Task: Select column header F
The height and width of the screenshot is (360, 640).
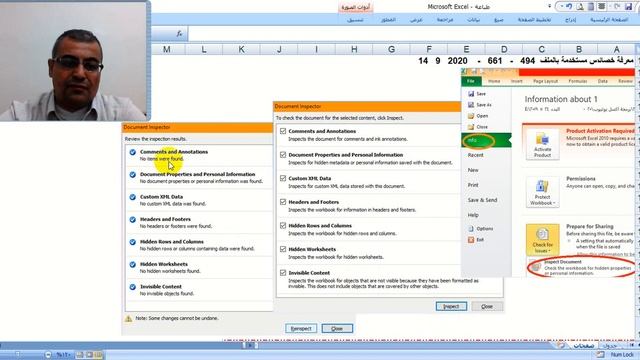Action: [x=429, y=49]
